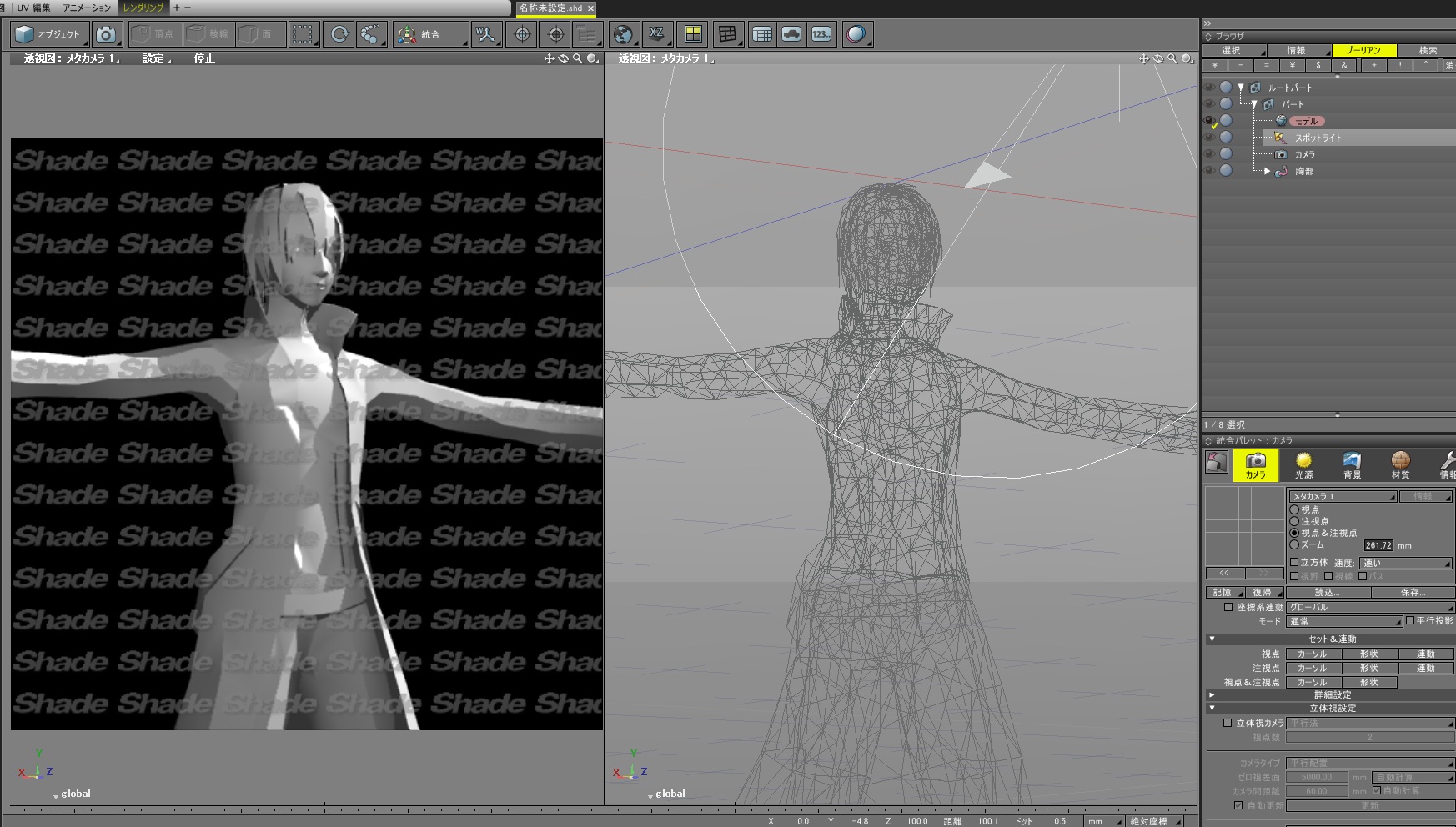Image resolution: width=1456 pixels, height=827 pixels.
Task: Click the zoom value field showing 261.72
Action: tap(1378, 545)
